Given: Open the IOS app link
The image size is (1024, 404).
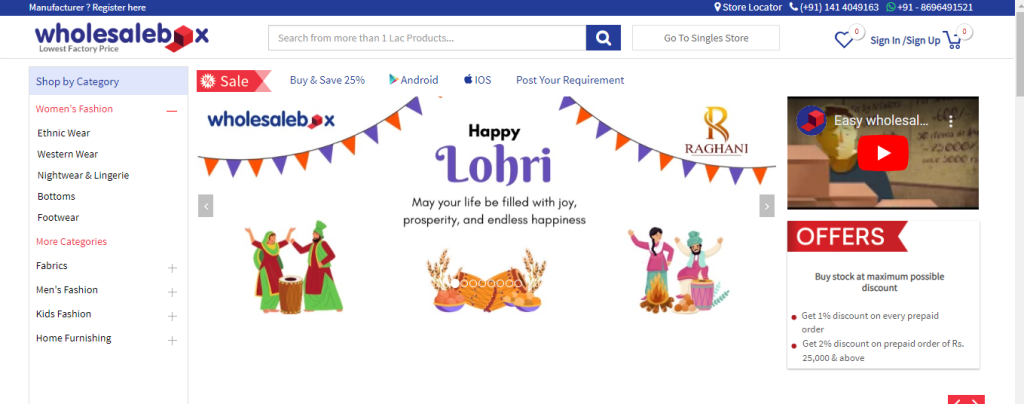Looking at the screenshot, I should pyautogui.click(x=477, y=80).
